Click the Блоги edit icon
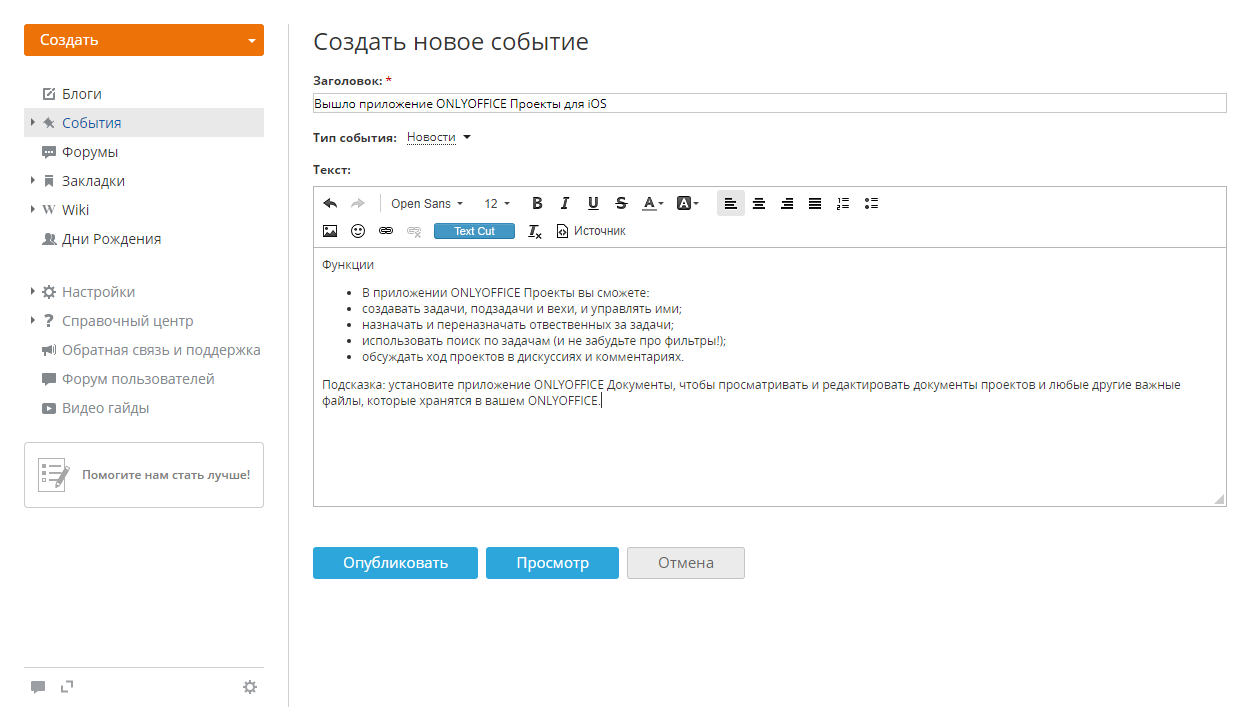This screenshot has width=1240, height=708. [x=49, y=94]
